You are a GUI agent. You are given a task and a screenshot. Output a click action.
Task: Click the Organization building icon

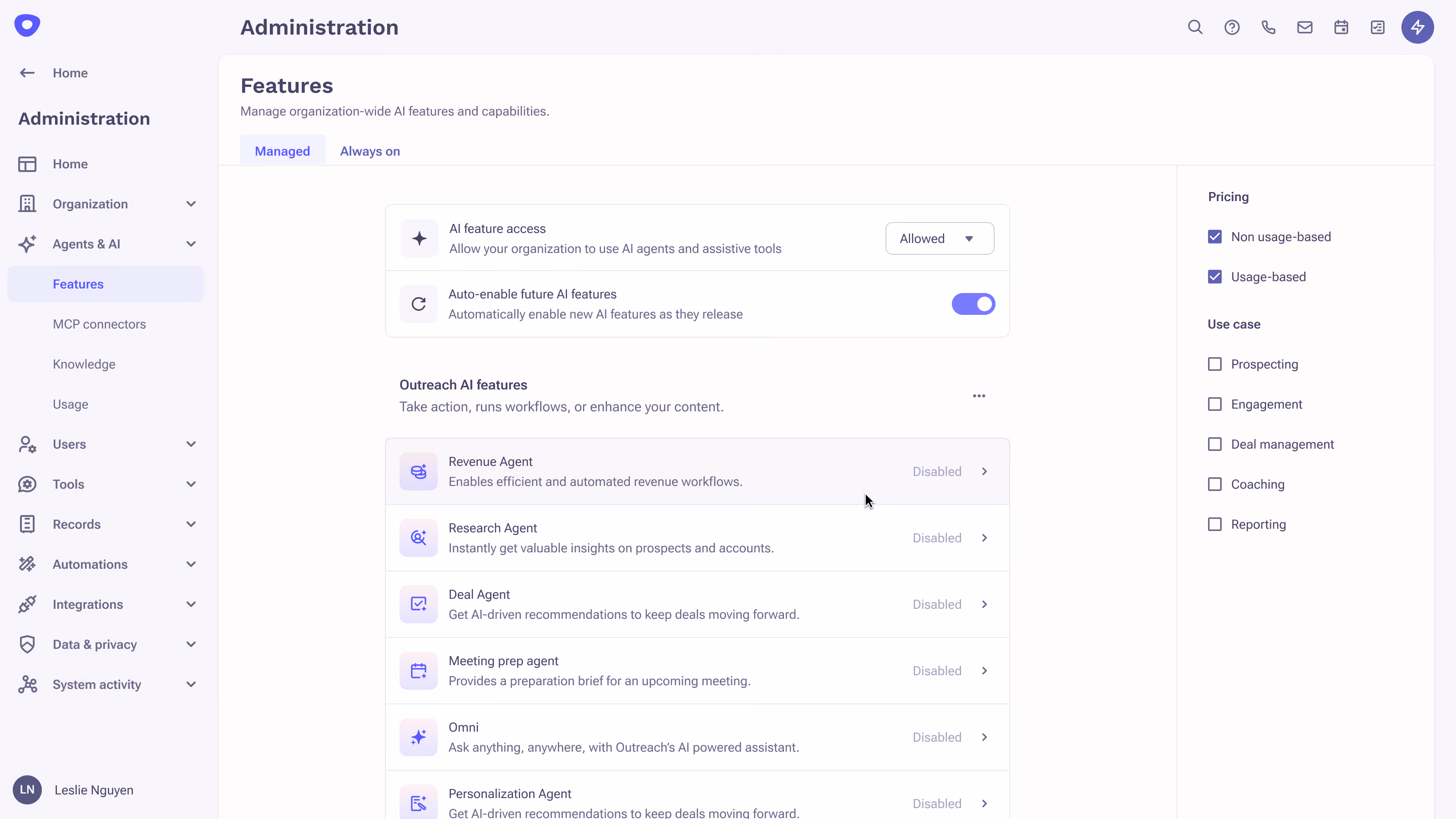[x=27, y=204]
